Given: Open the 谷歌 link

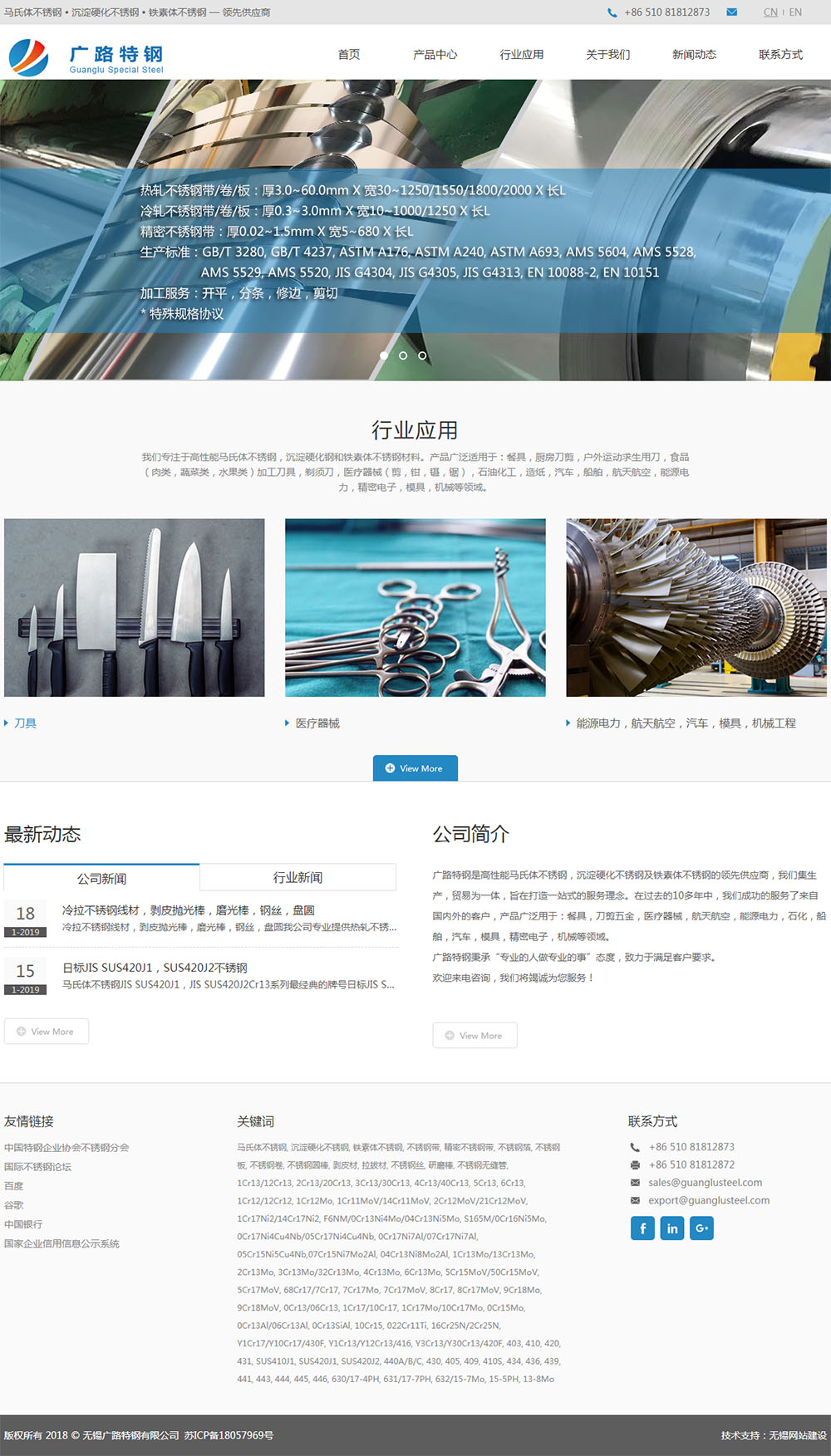Looking at the screenshot, I should click(13, 1205).
